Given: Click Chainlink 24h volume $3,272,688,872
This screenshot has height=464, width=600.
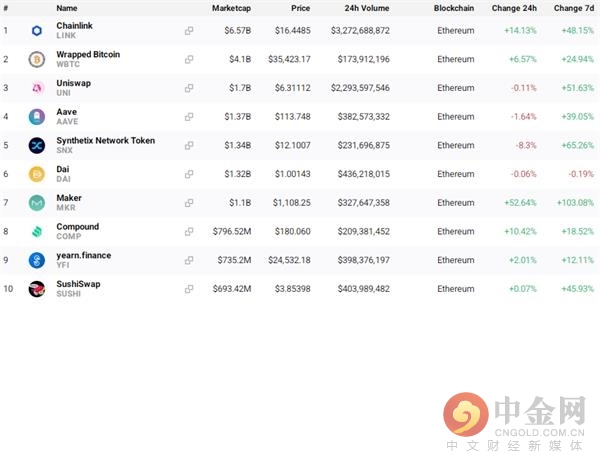Looking at the screenshot, I should tap(360, 31).
